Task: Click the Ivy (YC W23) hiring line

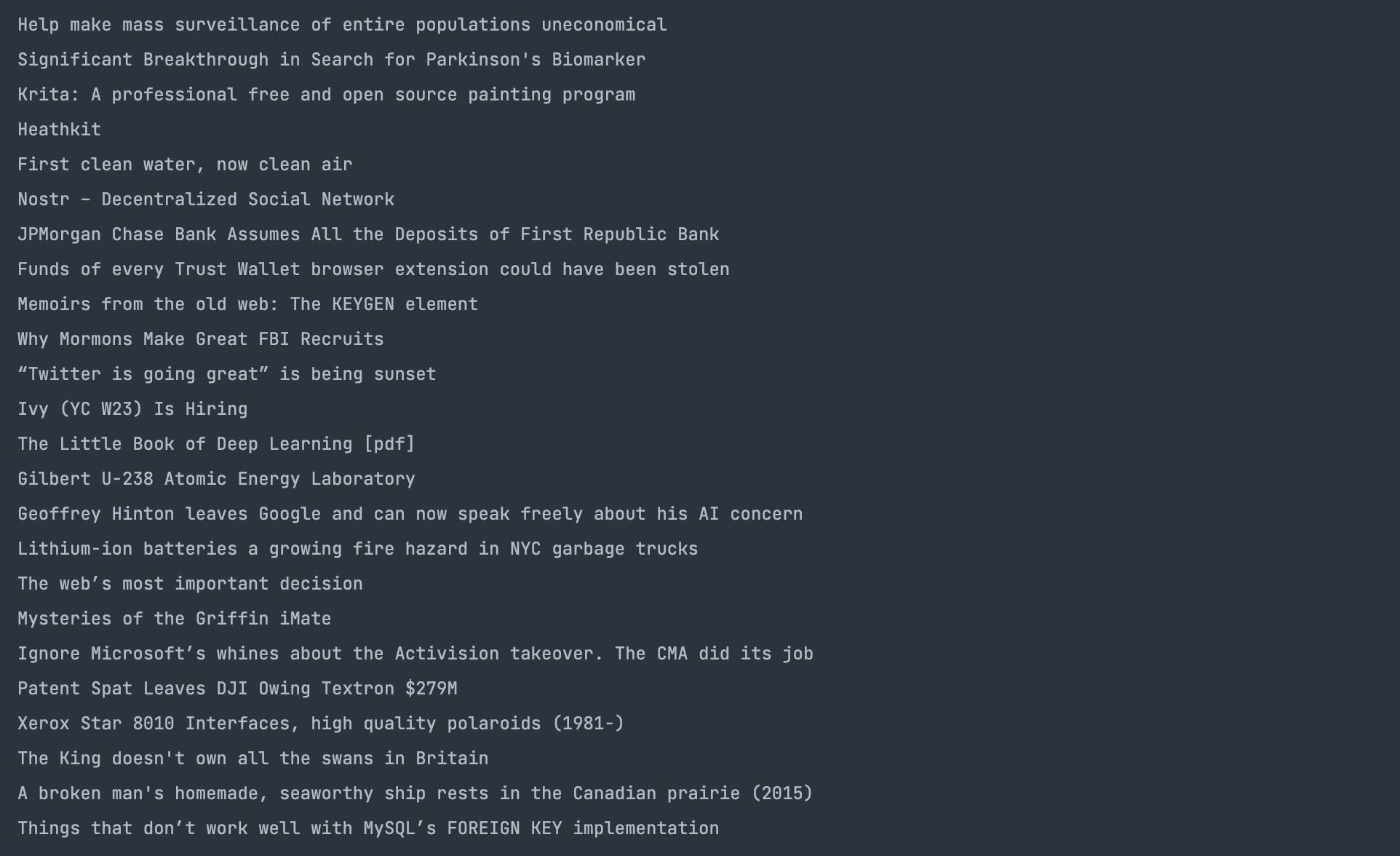Action: pyautogui.click(x=132, y=409)
